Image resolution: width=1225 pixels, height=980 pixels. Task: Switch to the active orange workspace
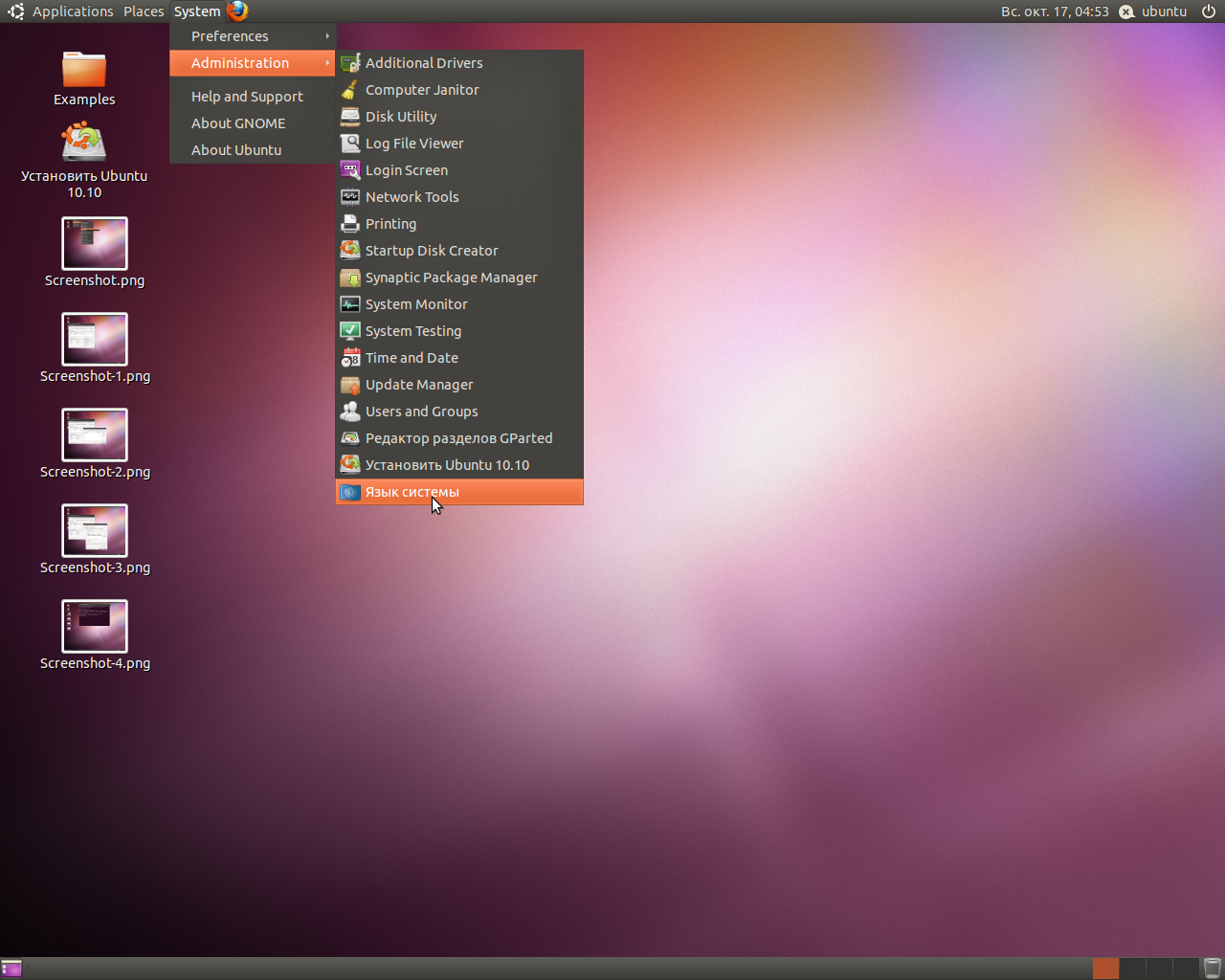click(x=1105, y=969)
